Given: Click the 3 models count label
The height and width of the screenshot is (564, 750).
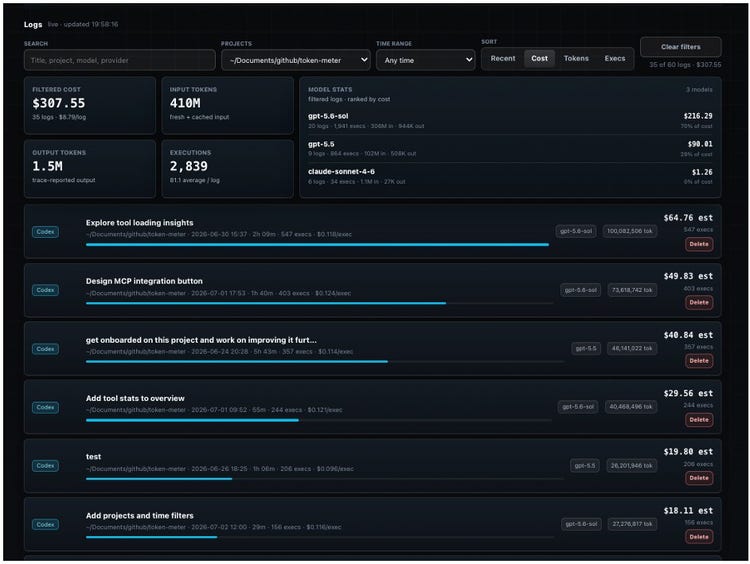Looking at the screenshot, I should [699, 89].
